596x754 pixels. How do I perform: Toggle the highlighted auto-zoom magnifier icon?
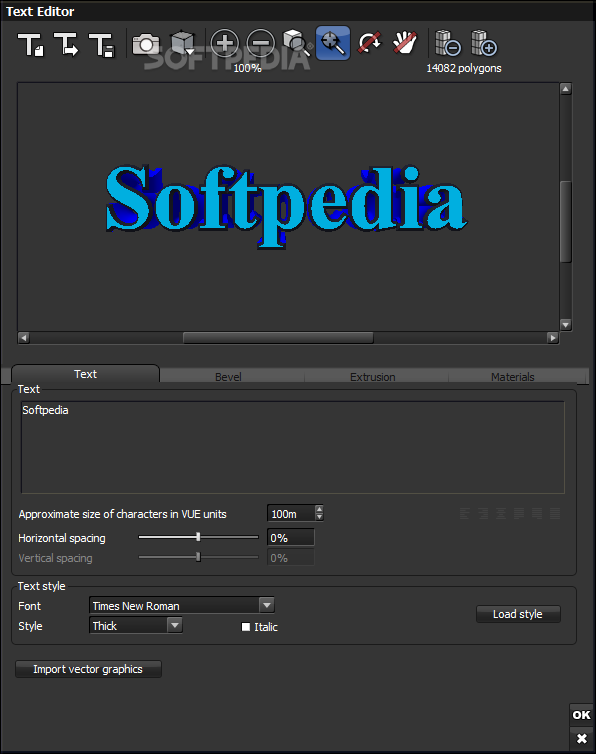(x=333, y=43)
